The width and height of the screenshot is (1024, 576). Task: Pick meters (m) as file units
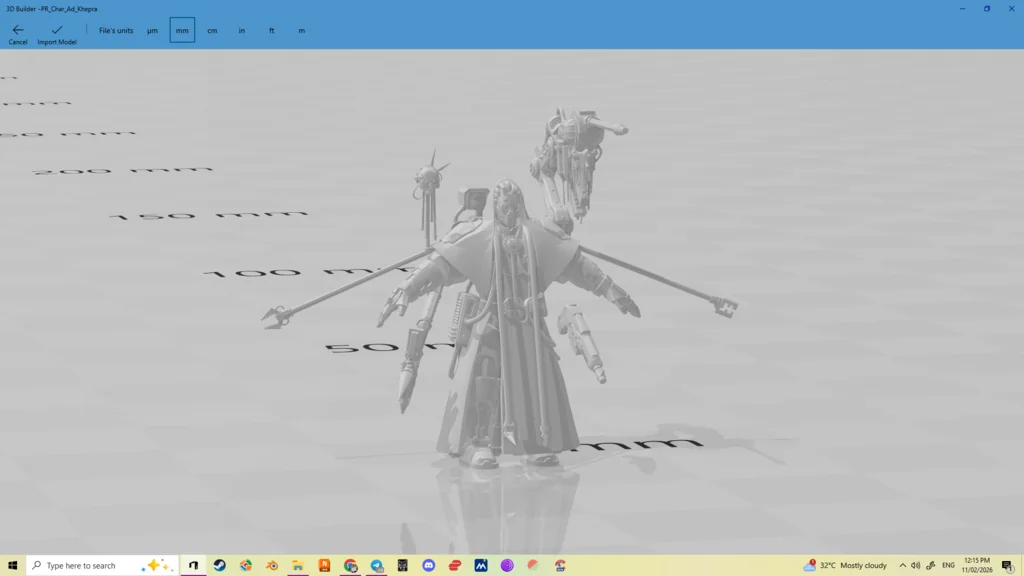(301, 31)
